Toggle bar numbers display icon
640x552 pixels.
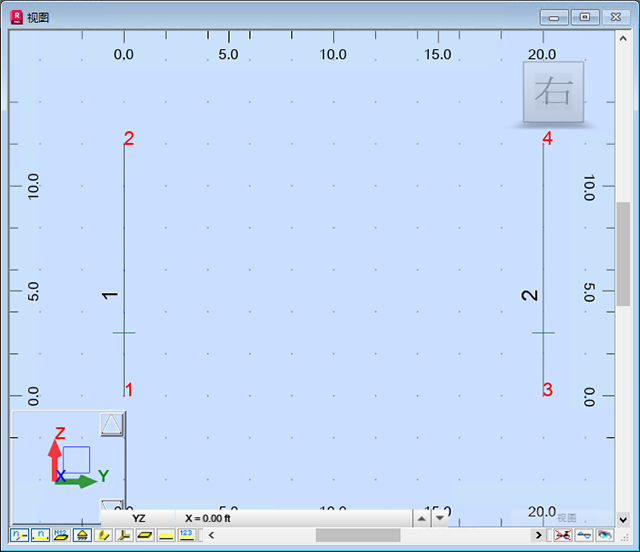click(x=41, y=536)
